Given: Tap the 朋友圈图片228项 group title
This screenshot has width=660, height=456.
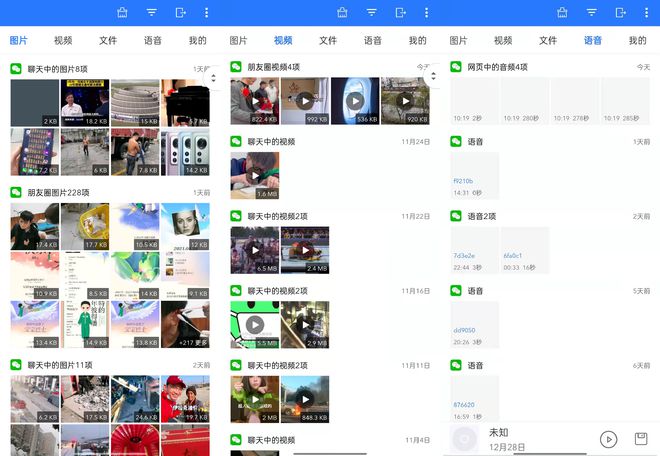Looking at the screenshot, I should tap(58, 192).
